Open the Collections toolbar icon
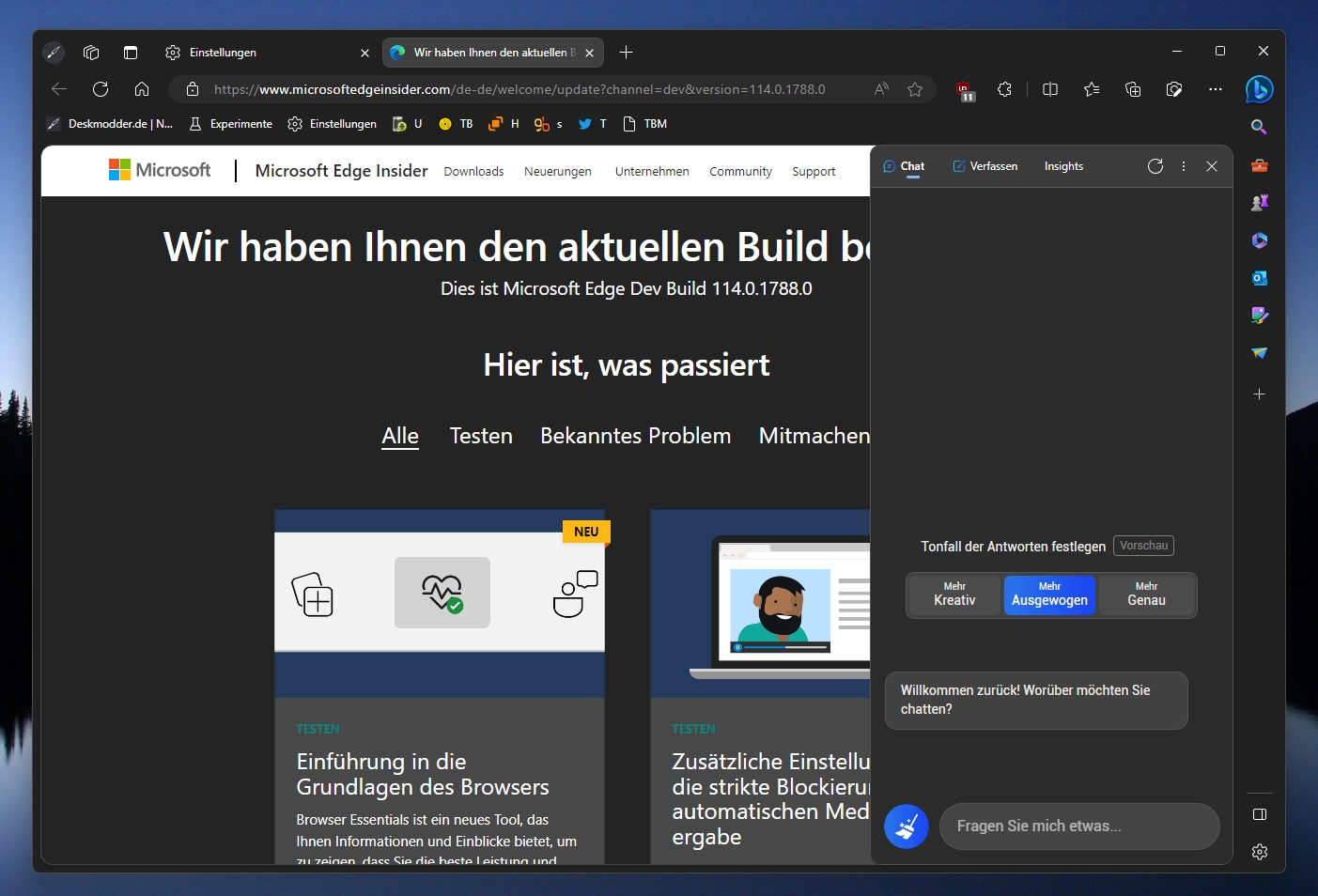Image resolution: width=1318 pixels, height=896 pixels. 1133,89
